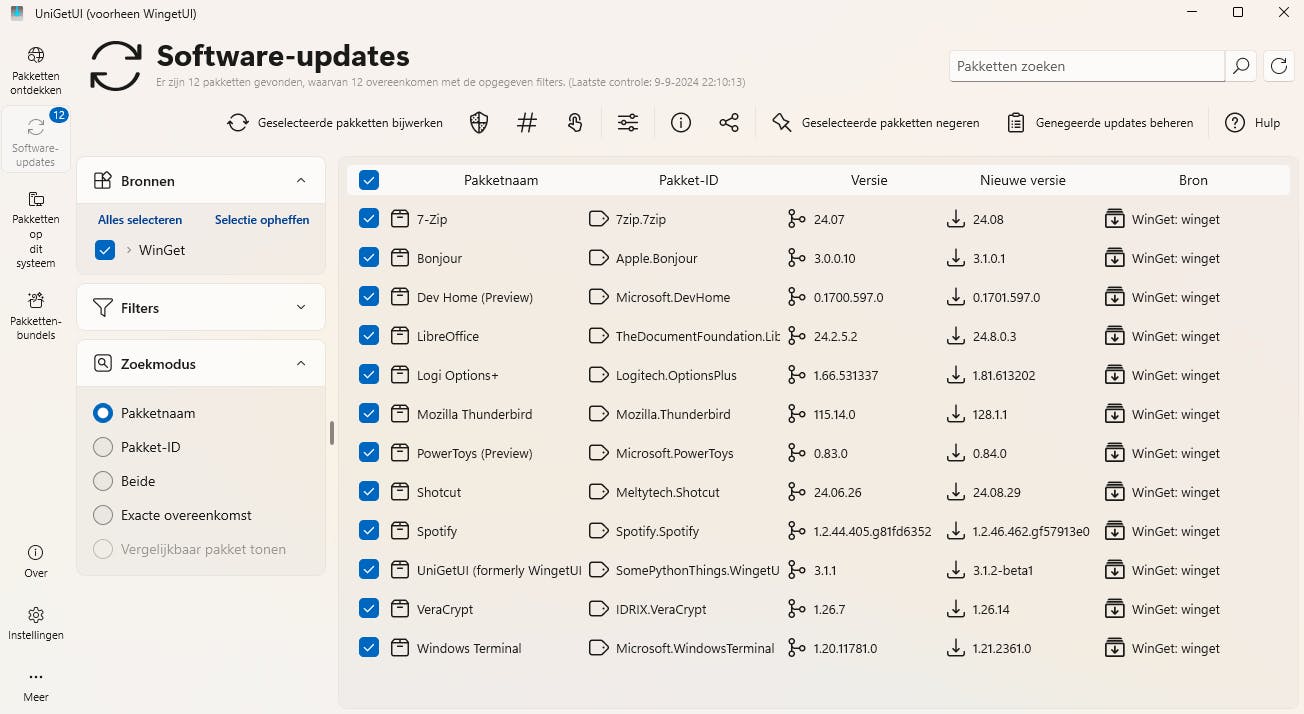Open Pakkettenbundels sidebar item

[36, 315]
